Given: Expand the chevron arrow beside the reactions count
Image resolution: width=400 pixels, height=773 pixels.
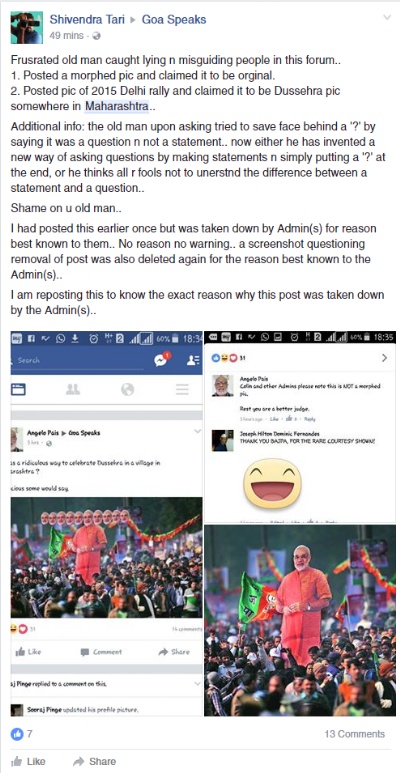Looking at the screenshot, I should tap(384, 358).
